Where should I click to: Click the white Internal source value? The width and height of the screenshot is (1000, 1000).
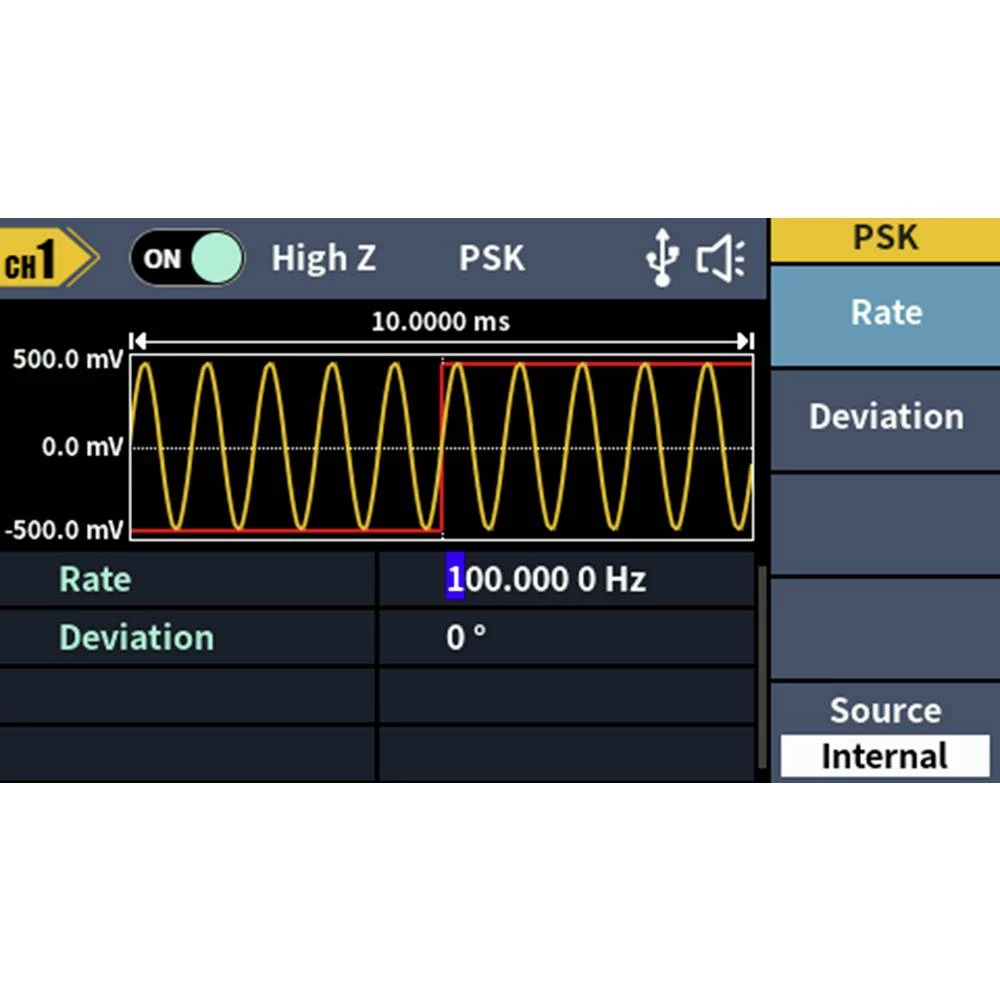pyautogui.click(x=885, y=757)
